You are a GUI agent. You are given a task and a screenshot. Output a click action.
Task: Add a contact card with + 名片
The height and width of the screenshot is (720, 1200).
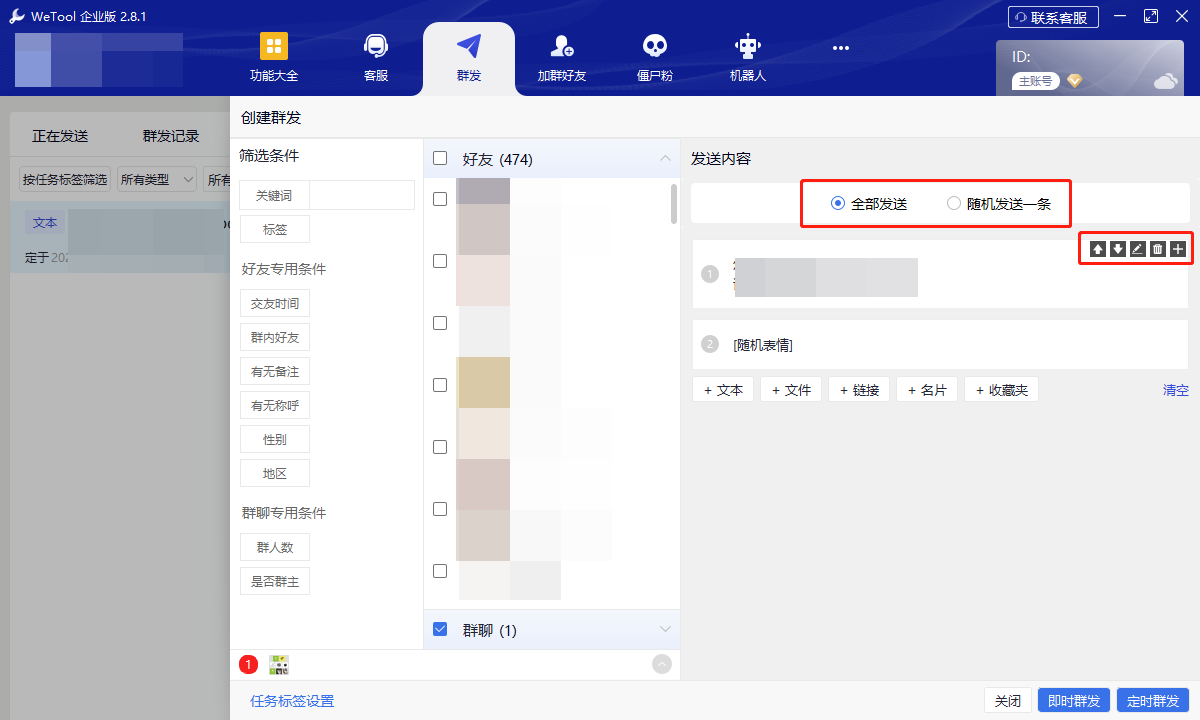point(927,390)
